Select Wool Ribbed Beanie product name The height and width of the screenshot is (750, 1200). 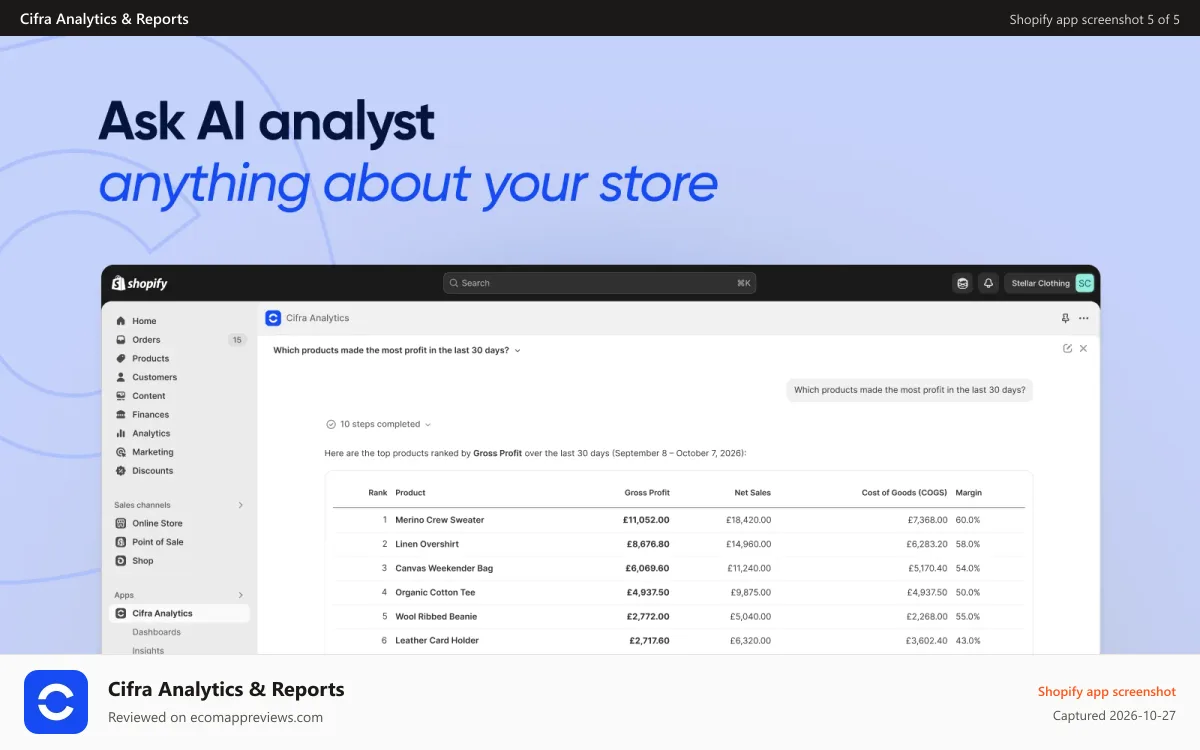point(436,616)
